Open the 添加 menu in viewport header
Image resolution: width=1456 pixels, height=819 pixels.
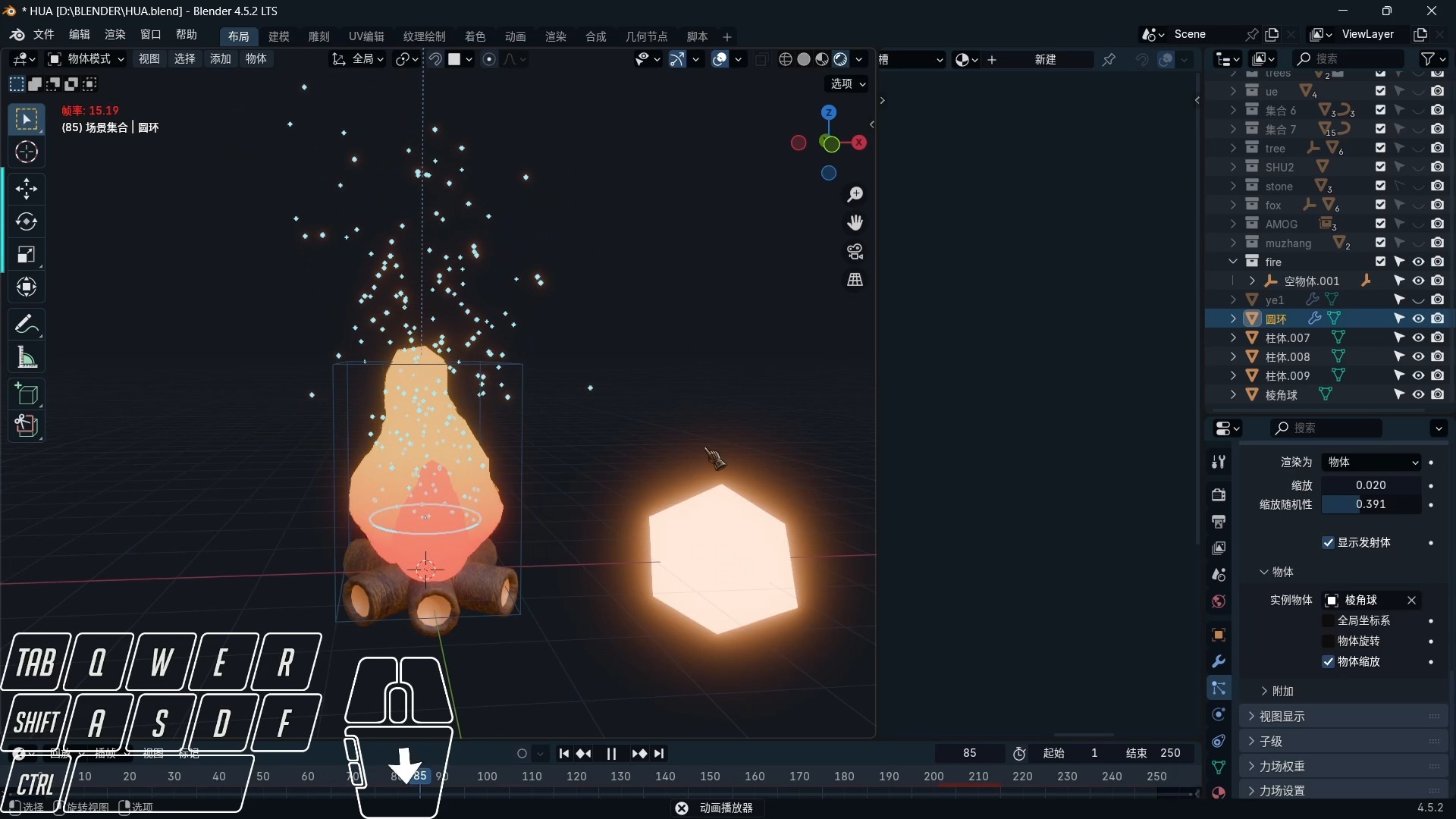coord(220,59)
